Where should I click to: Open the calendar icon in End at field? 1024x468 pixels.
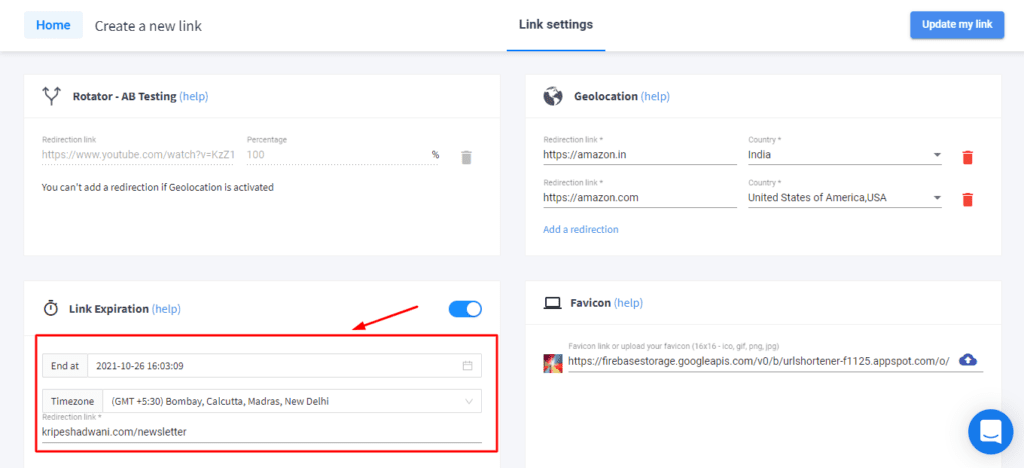[467, 366]
